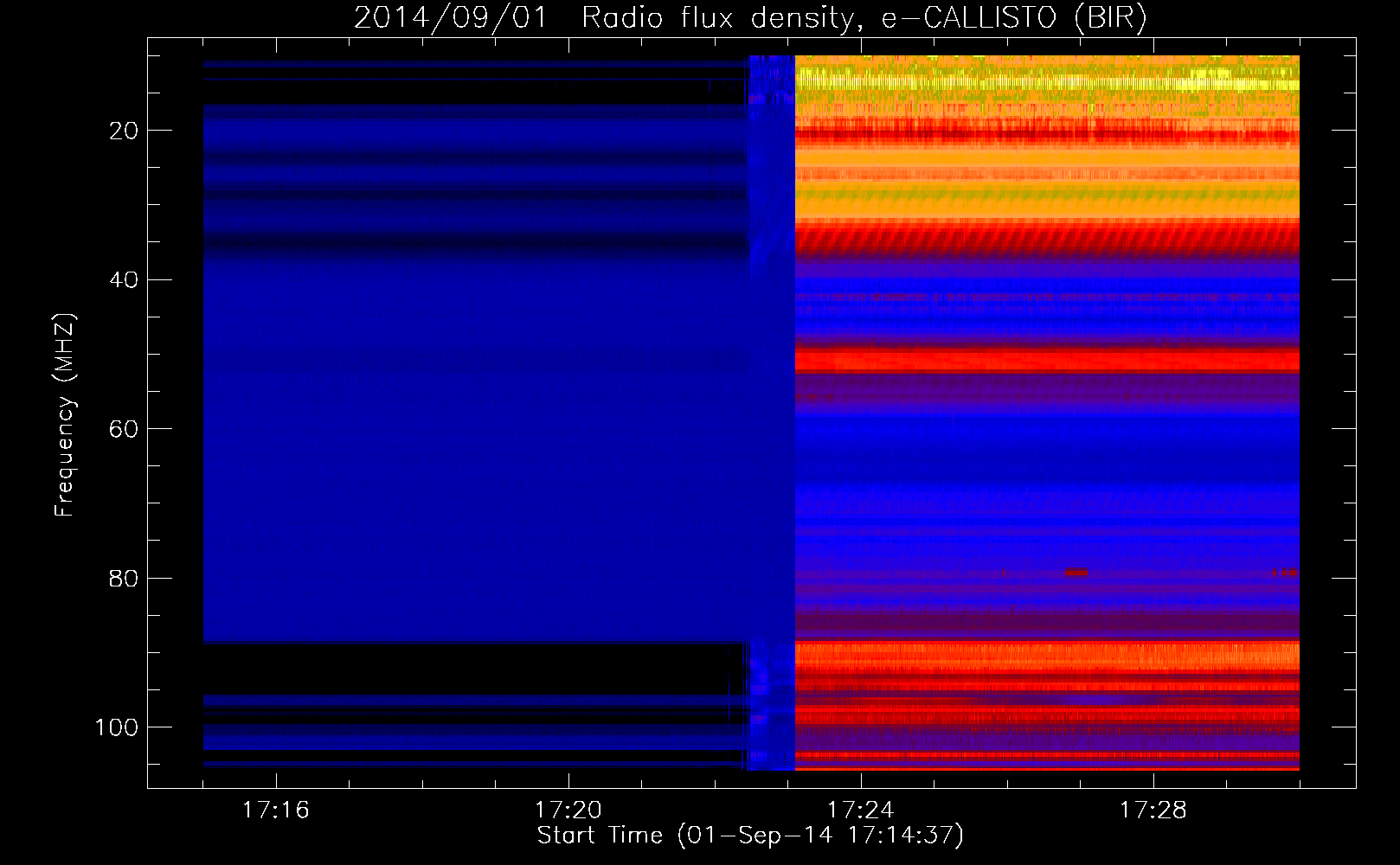
Task: Click the plot title "2014/09/01 Radio flux density, e-CALLISTO (BIR)"
Action: pyautogui.click(x=750, y=17)
